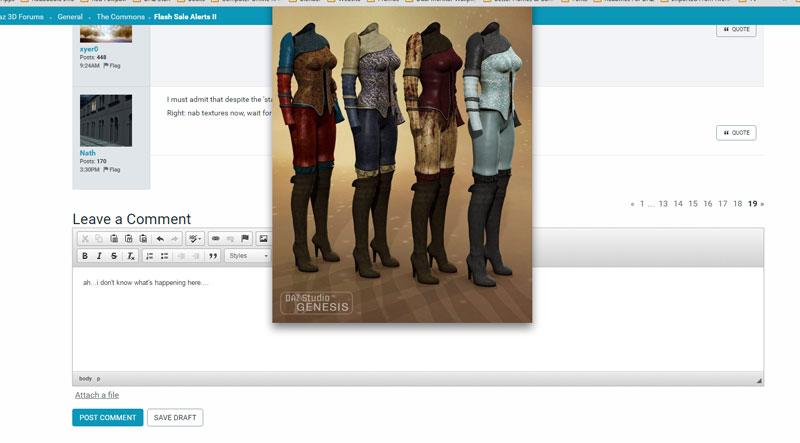Click the increase indent icon
Viewport: 800px width, 443px height.
coord(196,256)
